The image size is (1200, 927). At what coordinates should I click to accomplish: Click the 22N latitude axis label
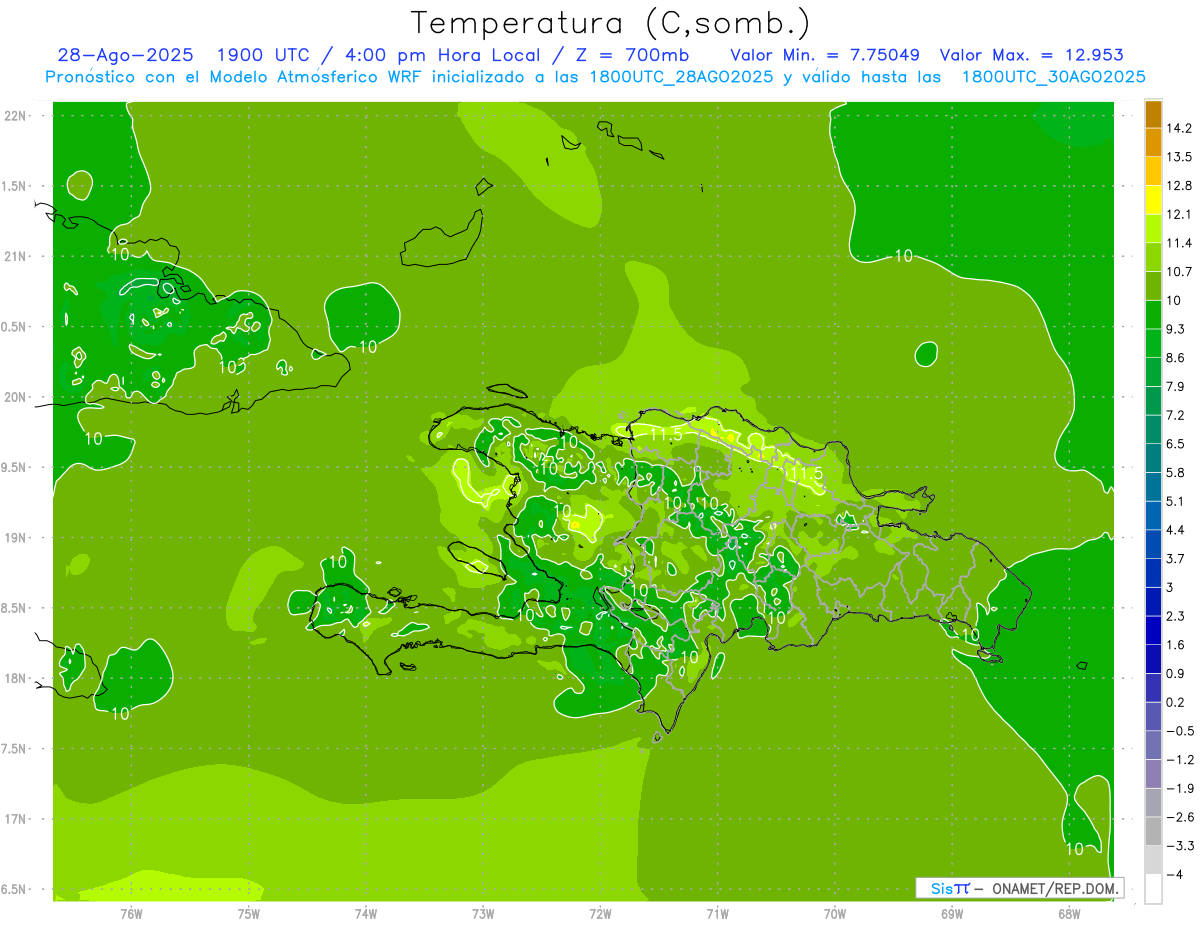(16, 116)
